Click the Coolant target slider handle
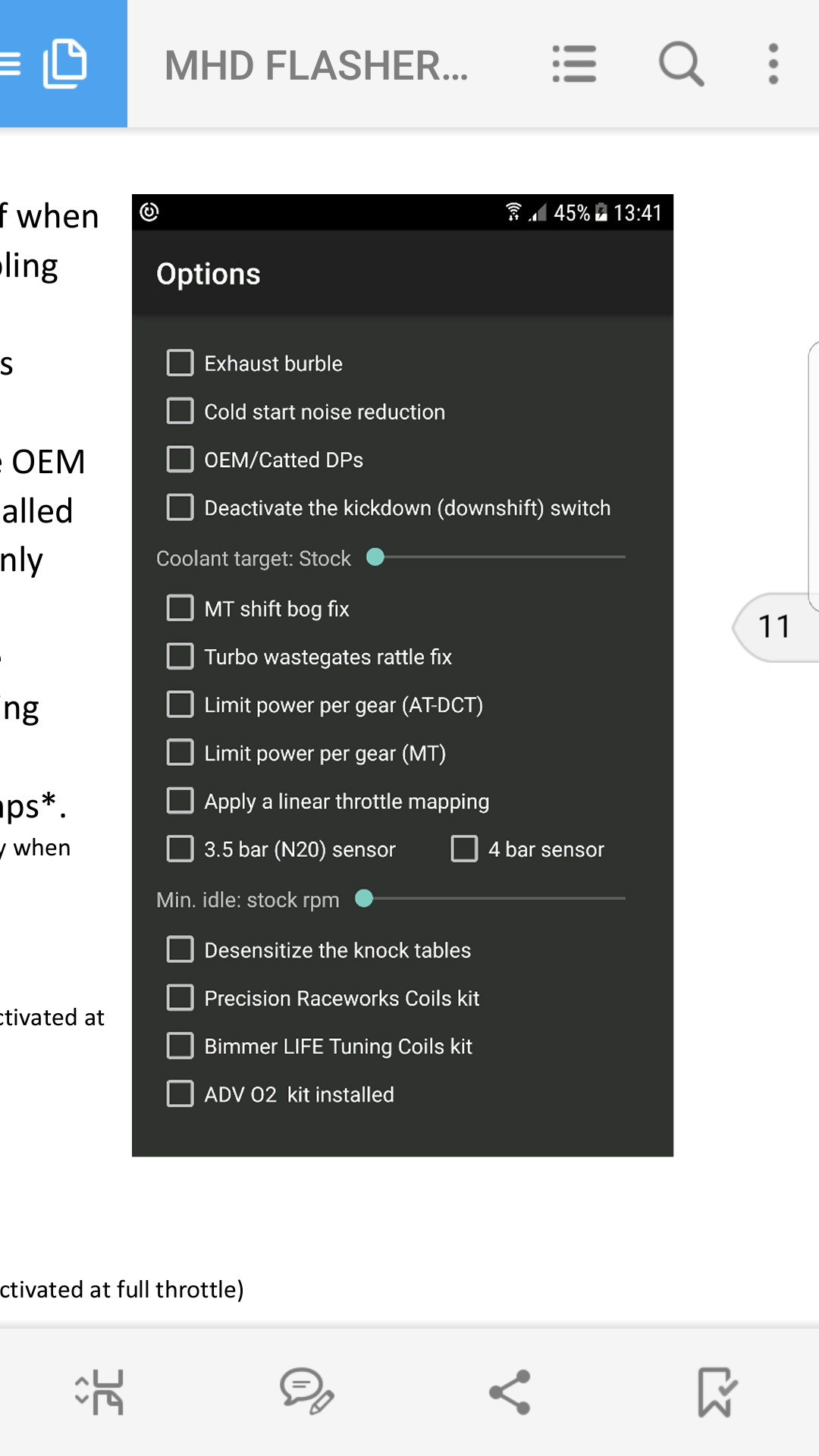 tap(375, 557)
